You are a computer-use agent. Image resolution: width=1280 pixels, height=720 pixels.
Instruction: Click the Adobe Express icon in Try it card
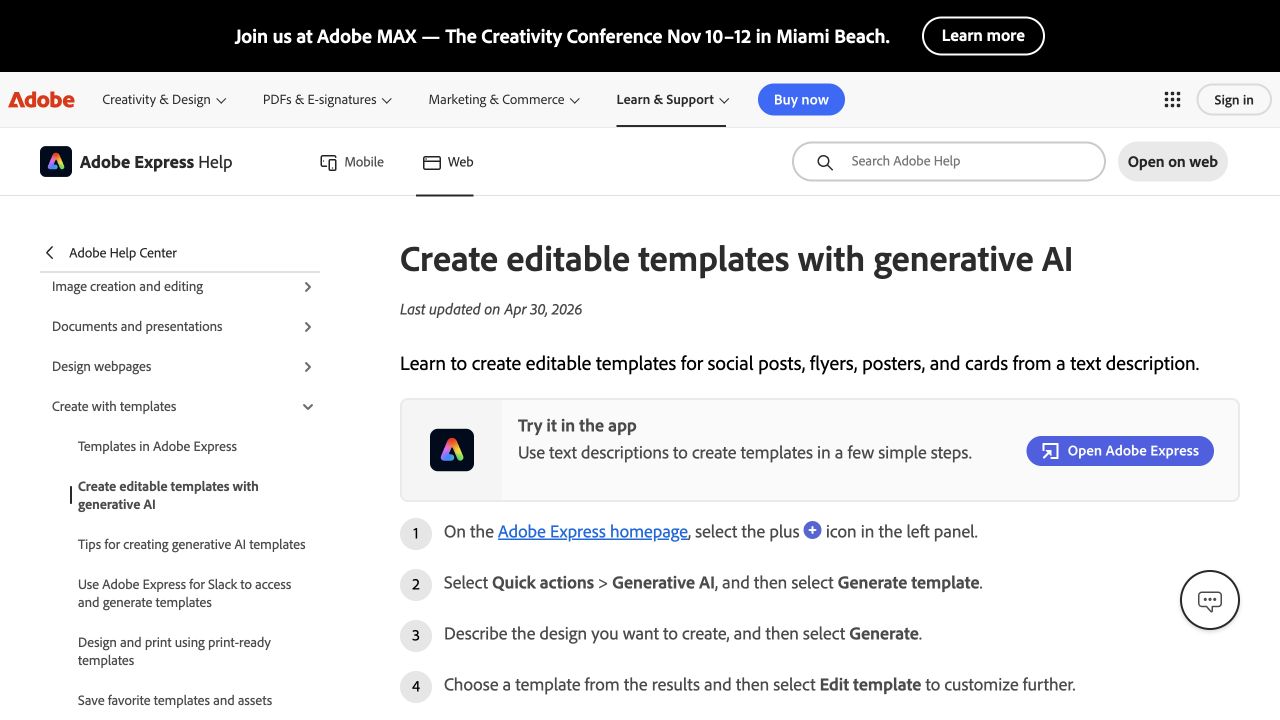click(x=452, y=450)
